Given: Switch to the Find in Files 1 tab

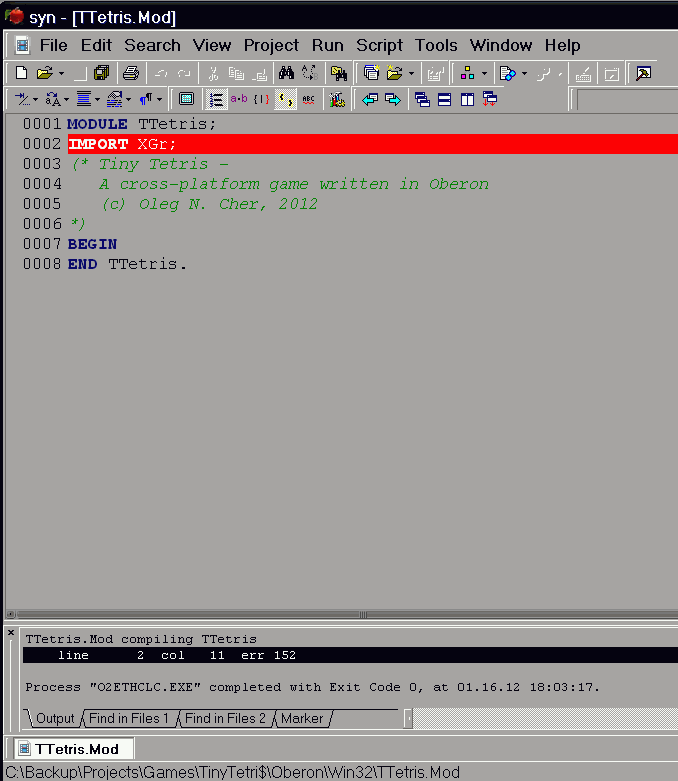Looking at the screenshot, I should tap(130, 718).
